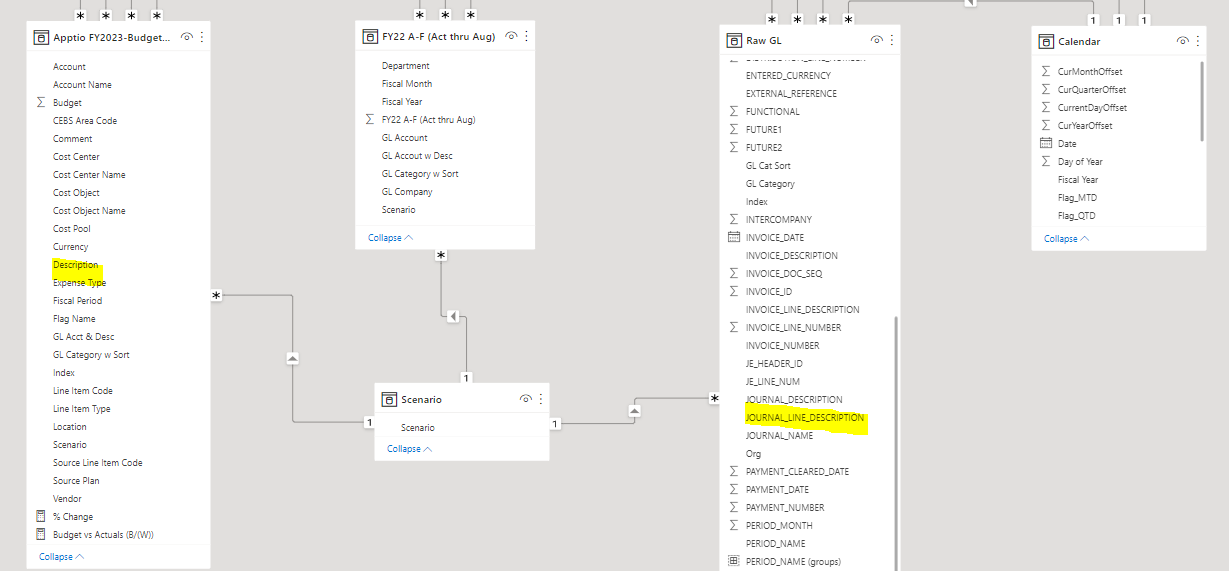
Task: Click the Apptio FY2023-Budget table header icon
Action: [x=41, y=37]
